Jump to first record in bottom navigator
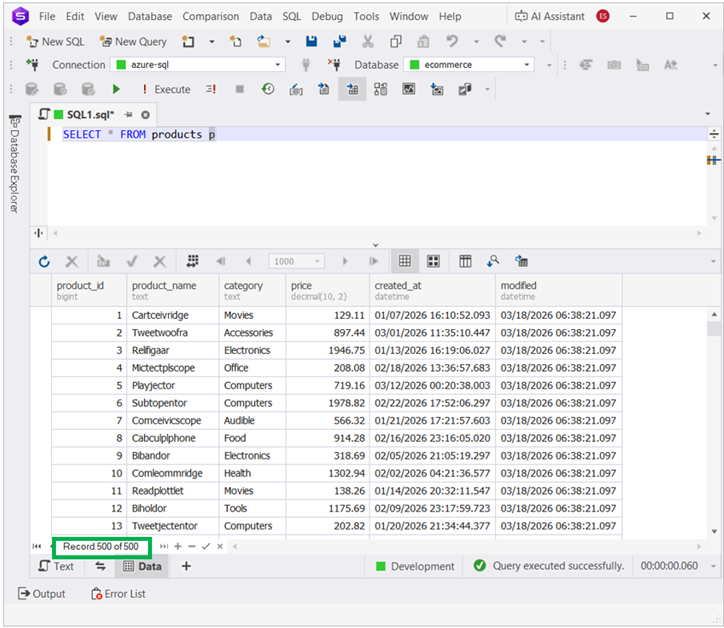 [37, 546]
